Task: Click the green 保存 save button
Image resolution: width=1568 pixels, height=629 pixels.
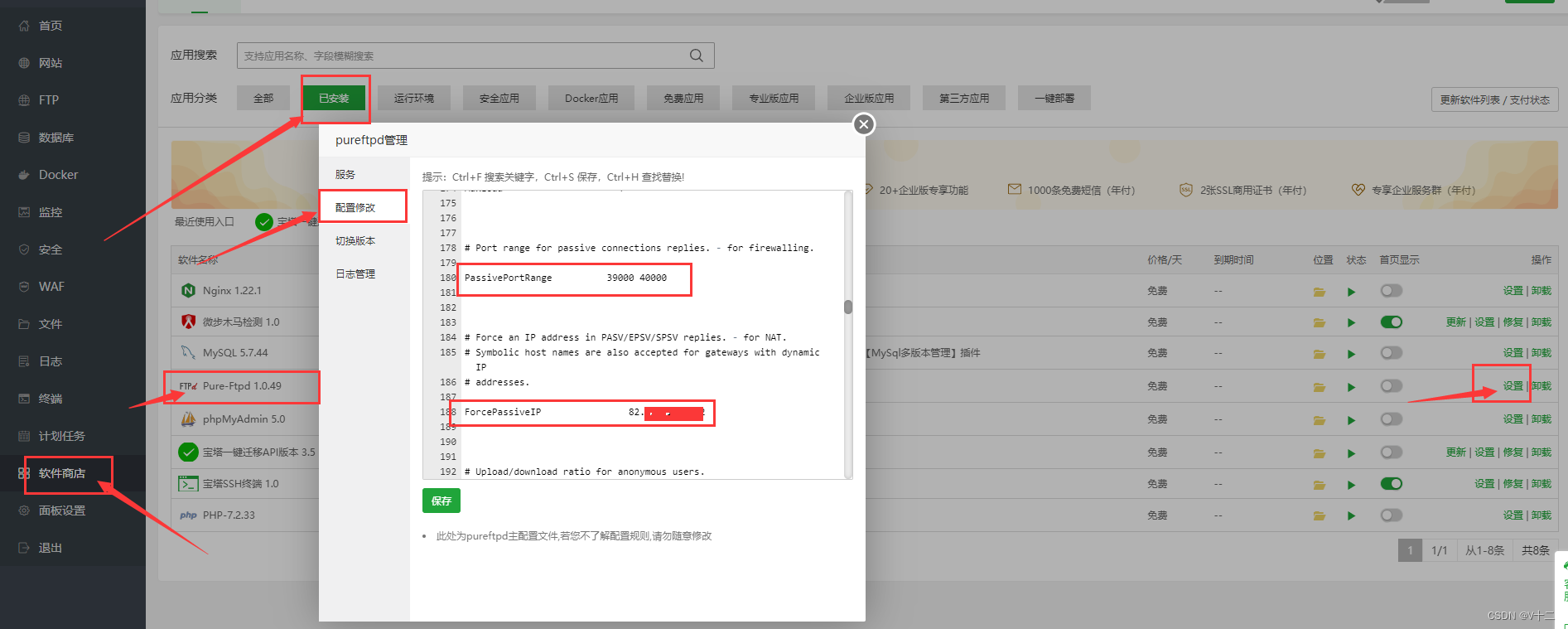Action: 441,501
